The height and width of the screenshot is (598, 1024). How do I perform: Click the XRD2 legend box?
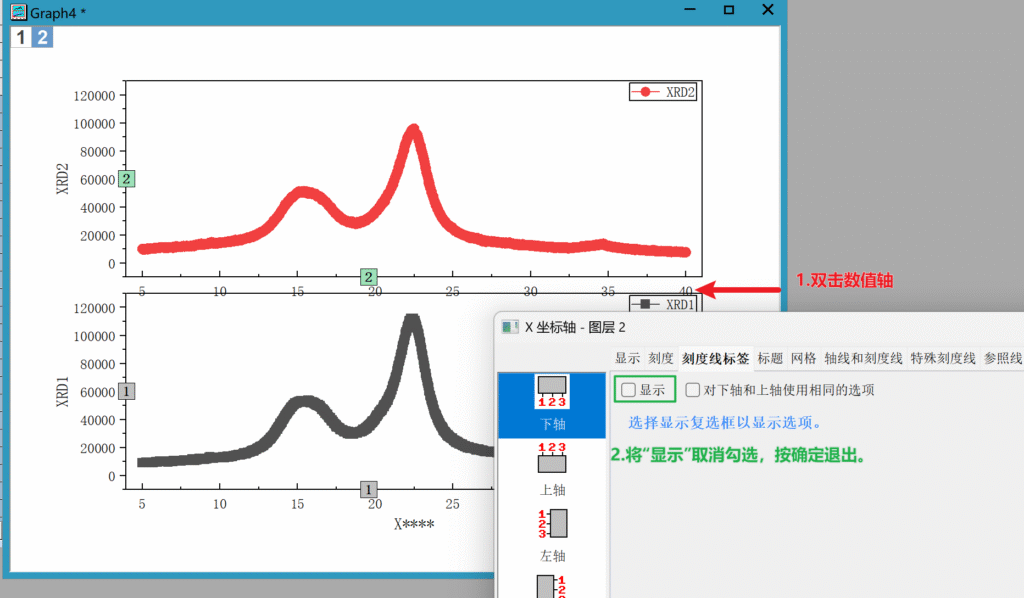pos(663,92)
